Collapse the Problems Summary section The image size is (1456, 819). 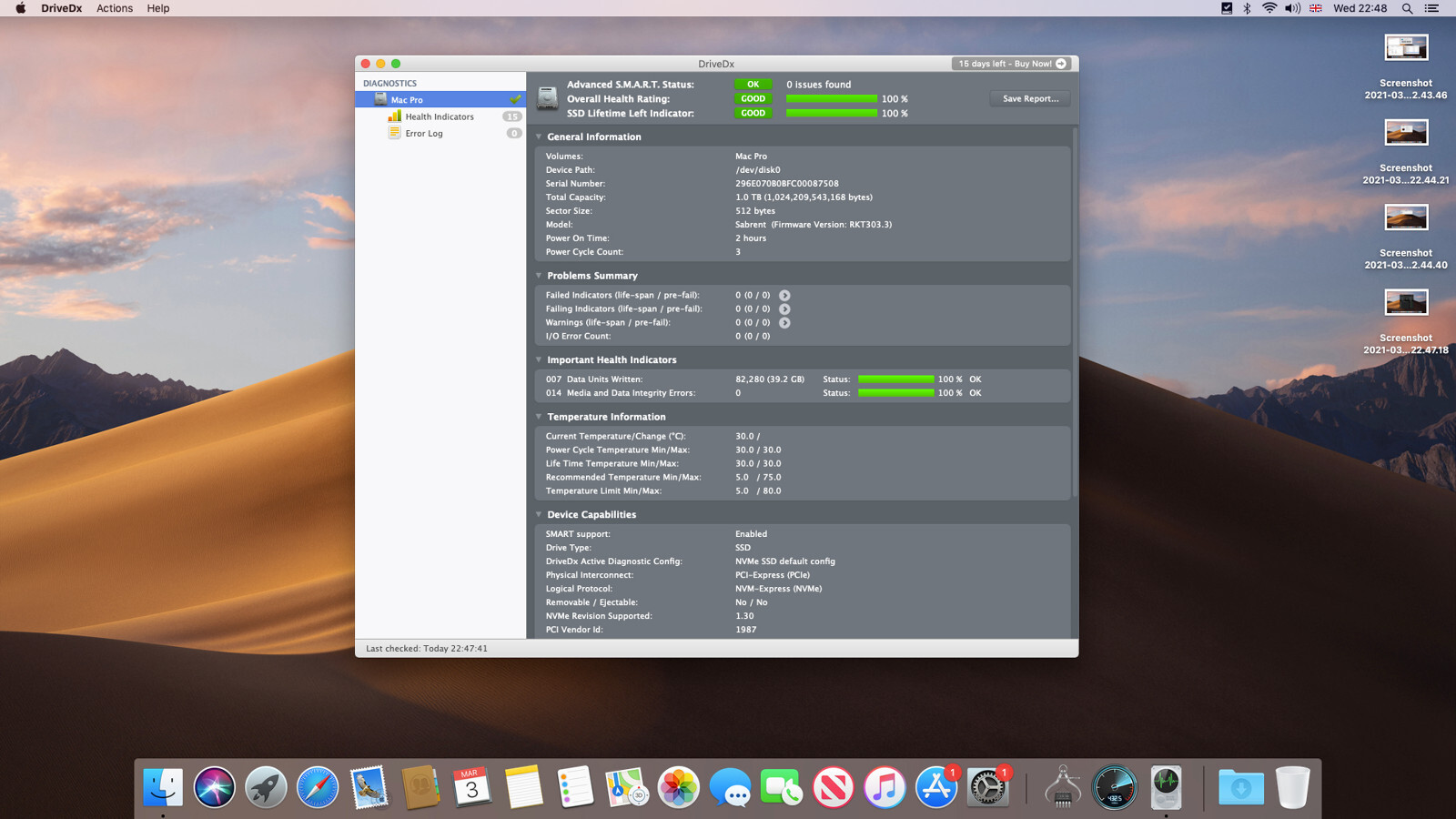(539, 276)
